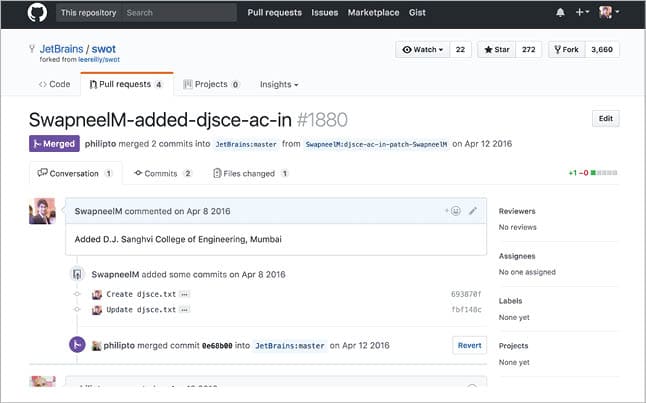
Task: Click the GitHub octocat logo
Action: [x=37, y=13]
